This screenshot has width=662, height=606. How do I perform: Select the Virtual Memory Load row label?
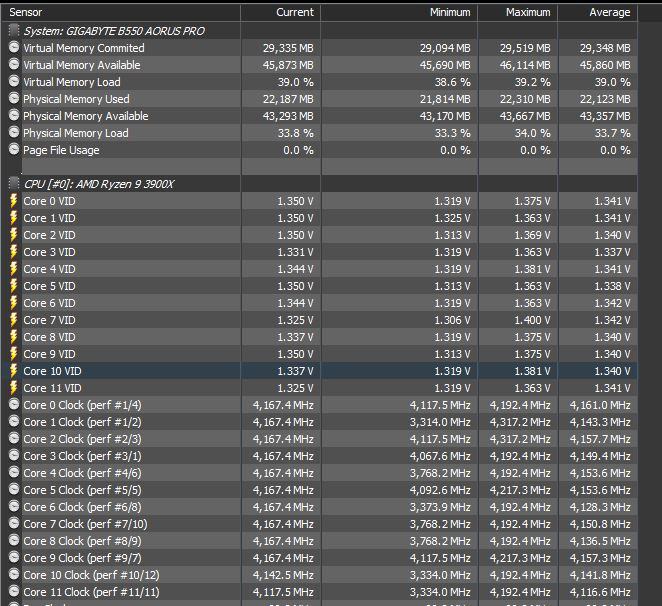point(72,82)
